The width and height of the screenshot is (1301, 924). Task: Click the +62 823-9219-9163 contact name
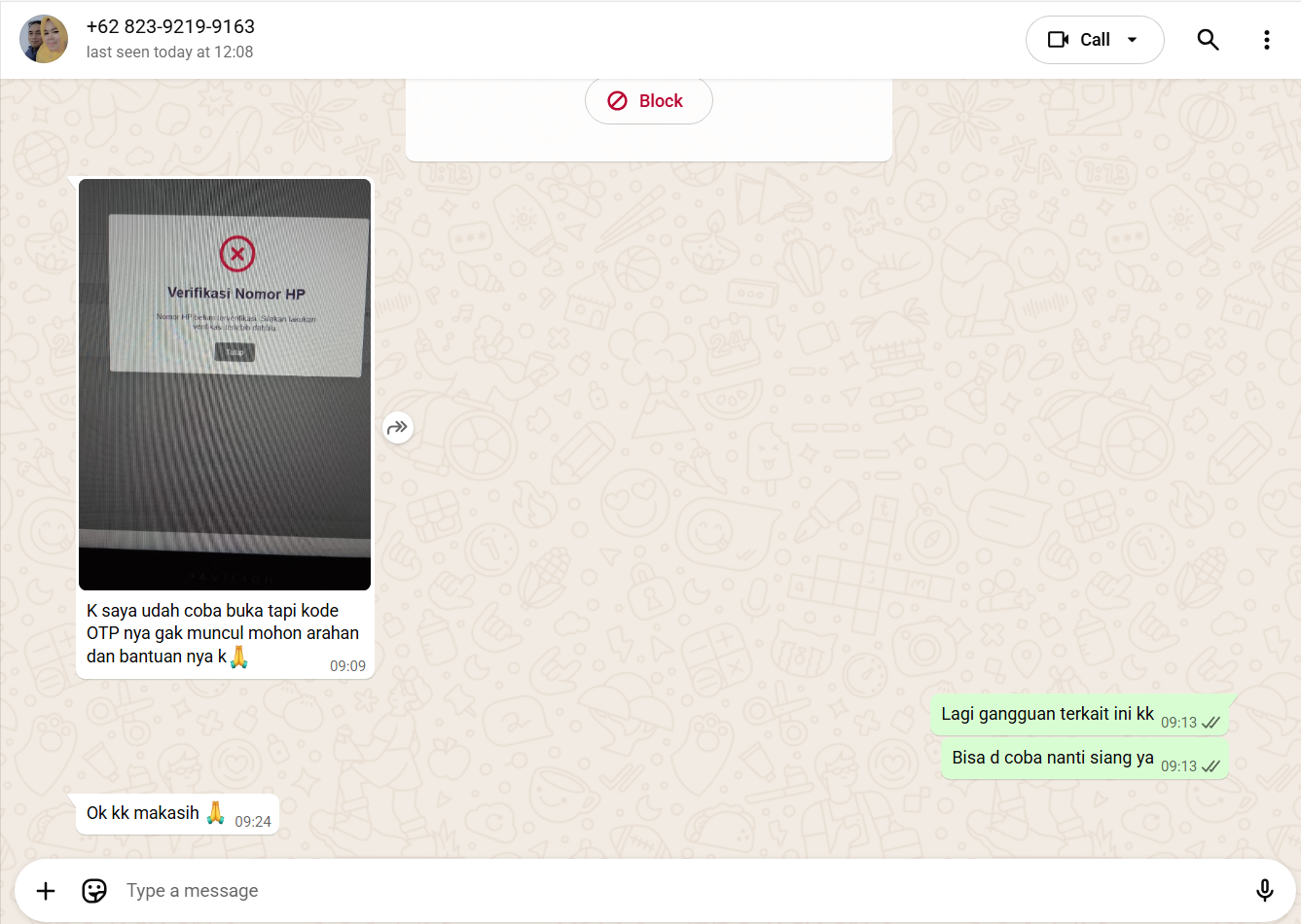(170, 26)
